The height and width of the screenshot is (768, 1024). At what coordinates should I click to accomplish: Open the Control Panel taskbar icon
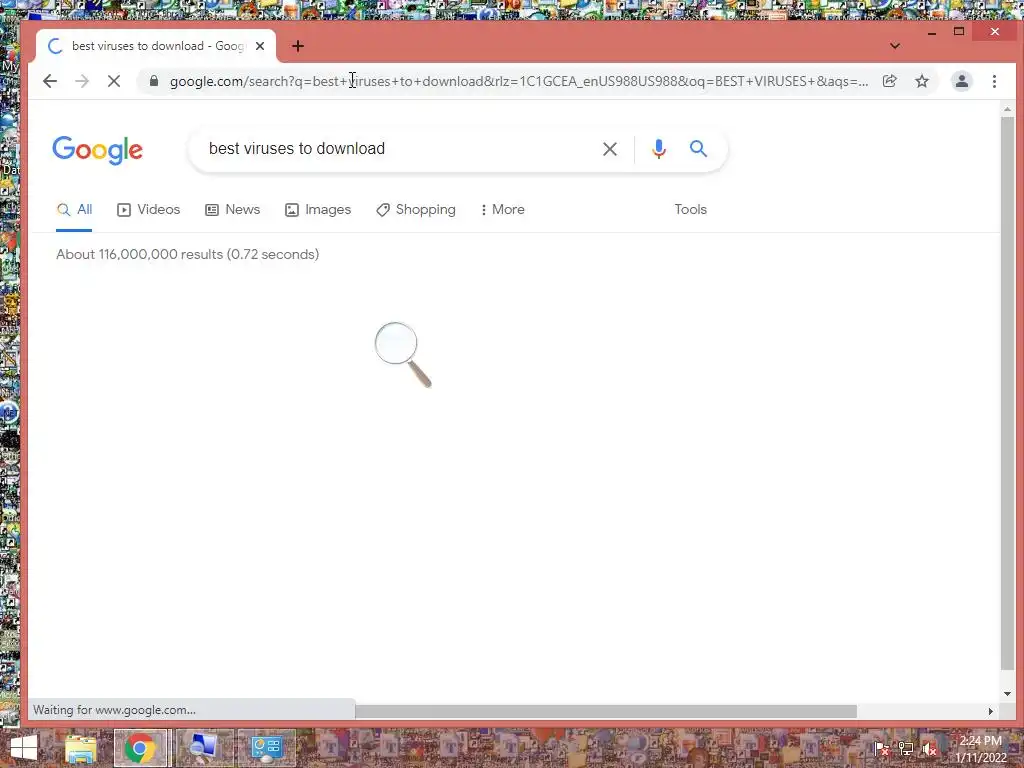tap(266, 748)
